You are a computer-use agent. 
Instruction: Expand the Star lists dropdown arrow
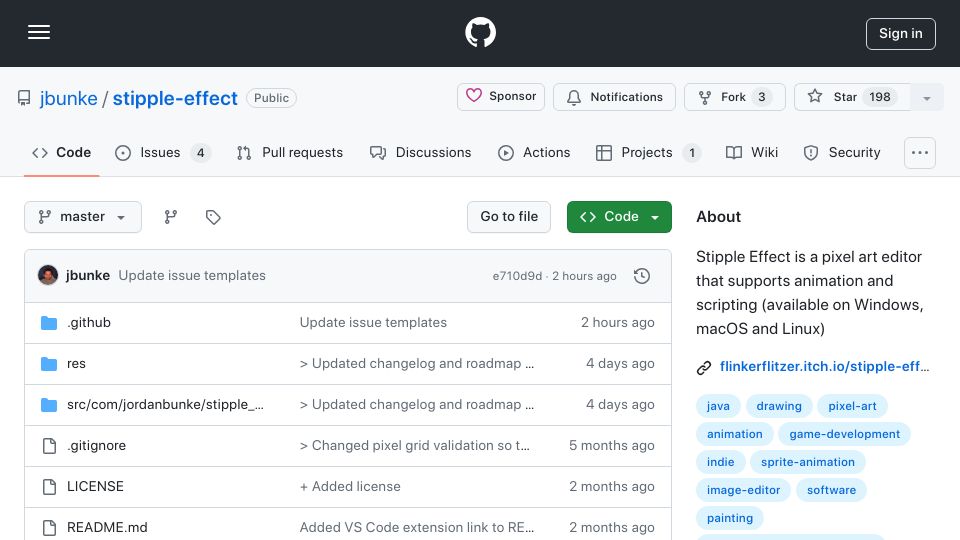click(x=926, y=97)
